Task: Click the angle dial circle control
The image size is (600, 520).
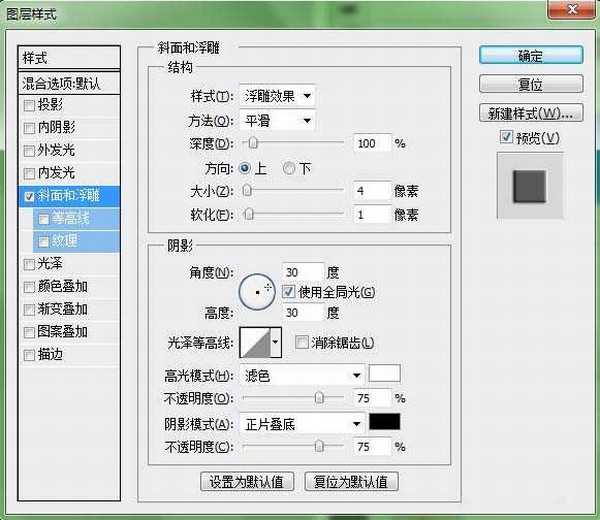Action: point(258,290)
